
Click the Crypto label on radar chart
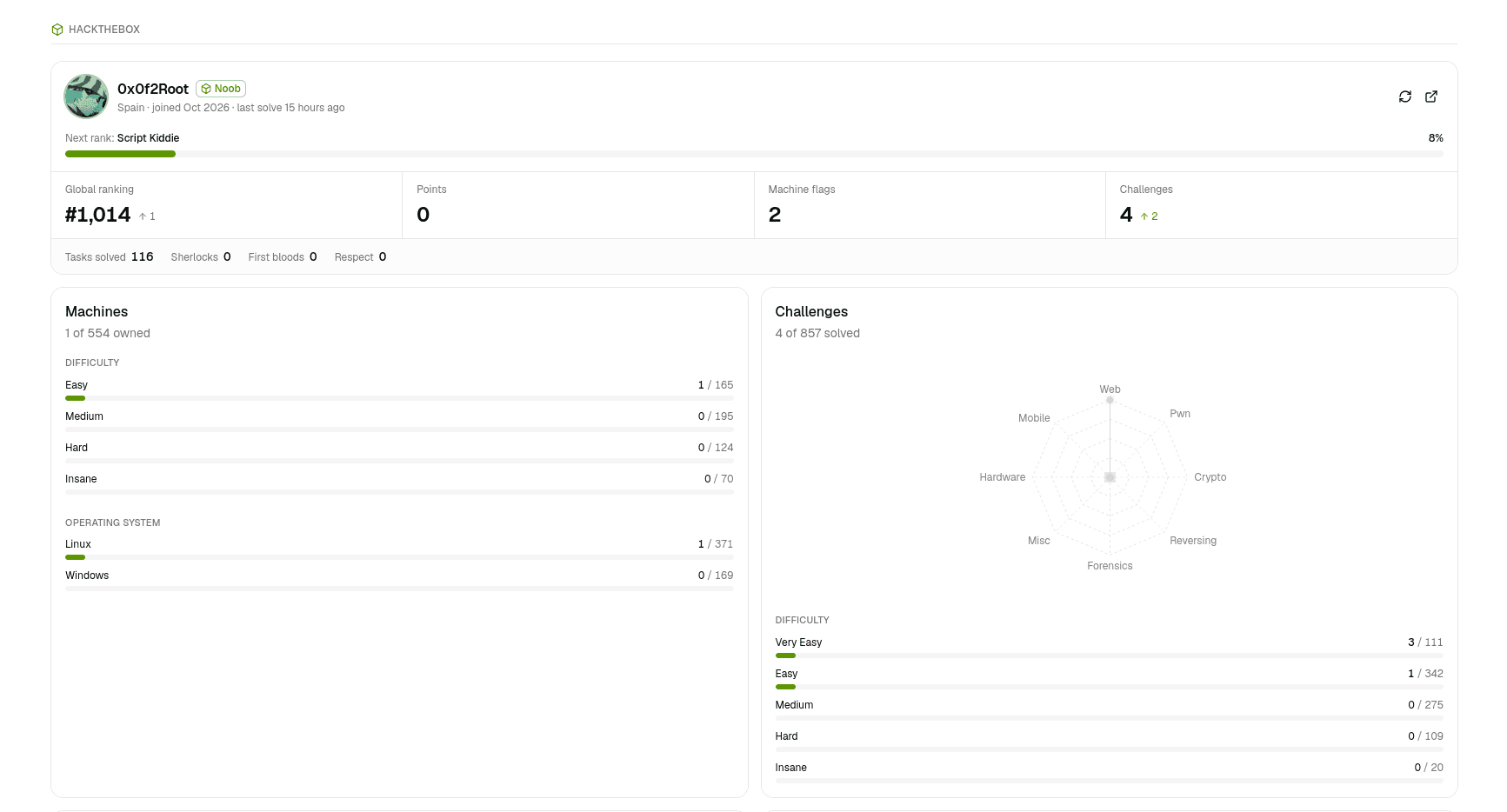click(1210, 477)
